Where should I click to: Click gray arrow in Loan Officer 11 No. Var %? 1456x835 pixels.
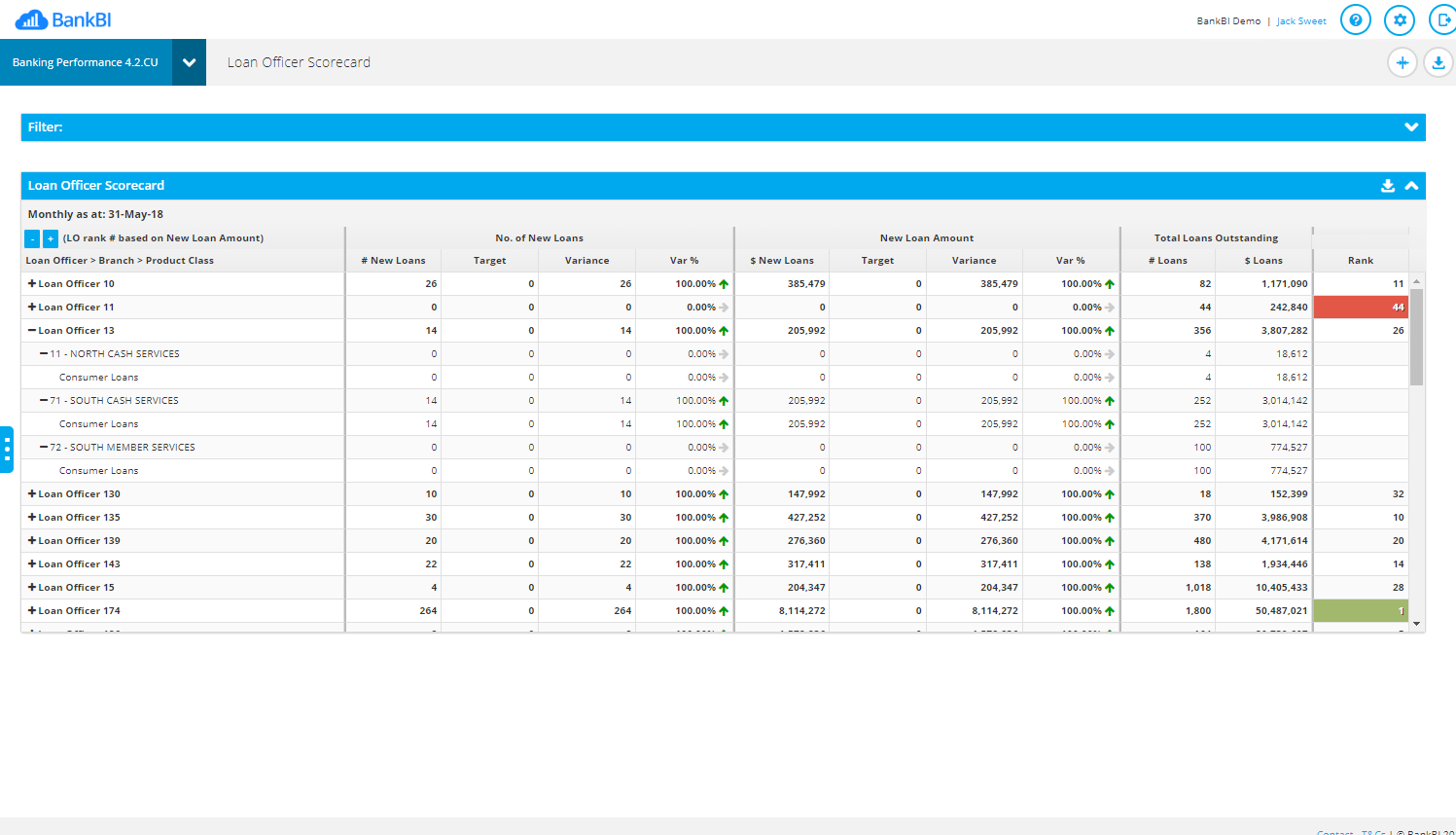[x=724, y=308]
